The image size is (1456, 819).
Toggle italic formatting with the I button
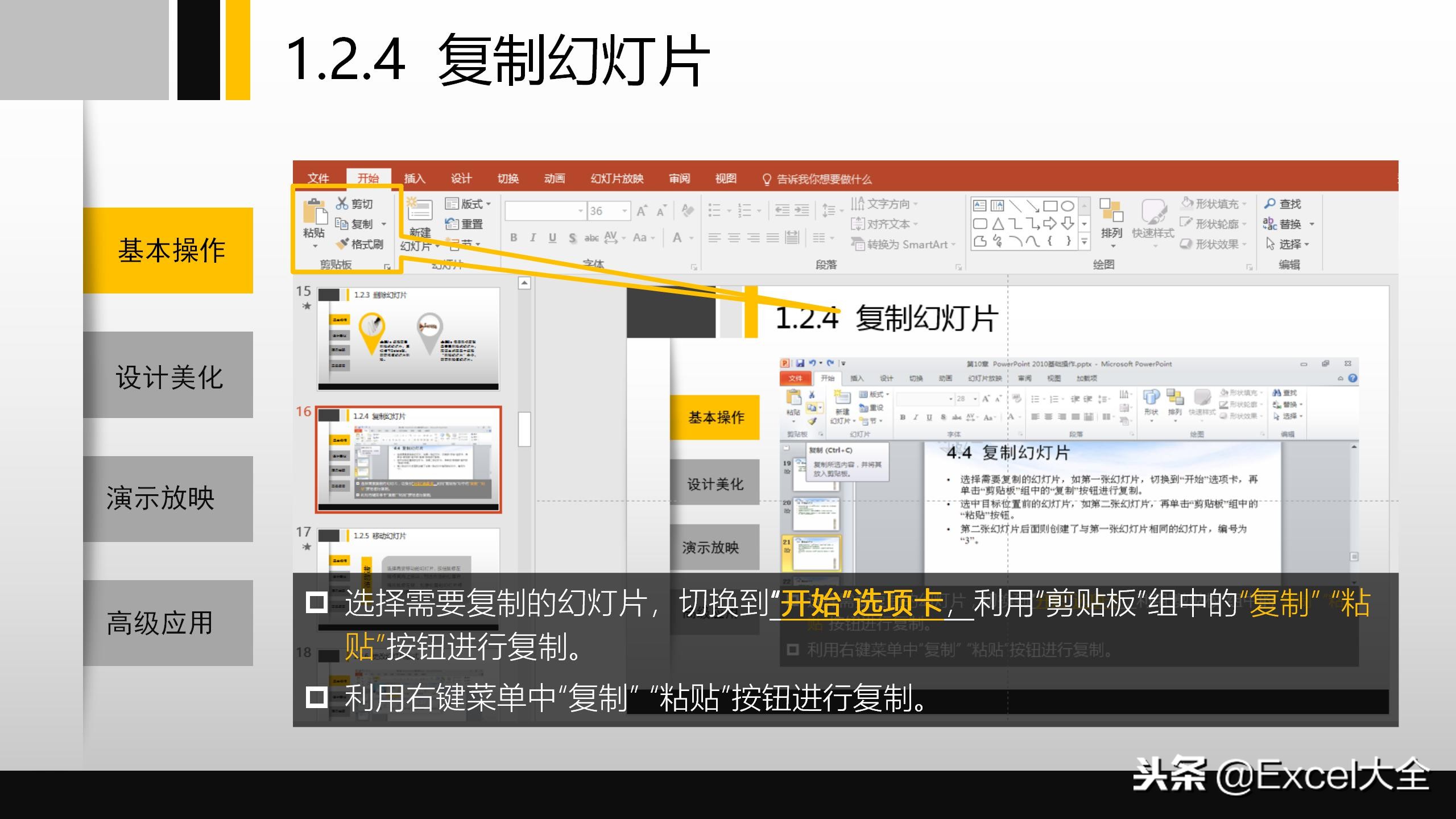pyautogui.click(x=532, y=238)
